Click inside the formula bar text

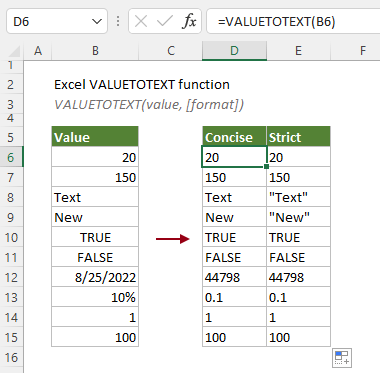click(276, 22)
